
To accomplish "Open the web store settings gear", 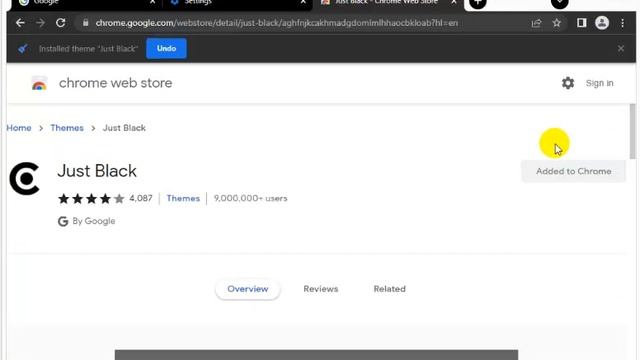I will pyautogui.click(x=568, y=83).
